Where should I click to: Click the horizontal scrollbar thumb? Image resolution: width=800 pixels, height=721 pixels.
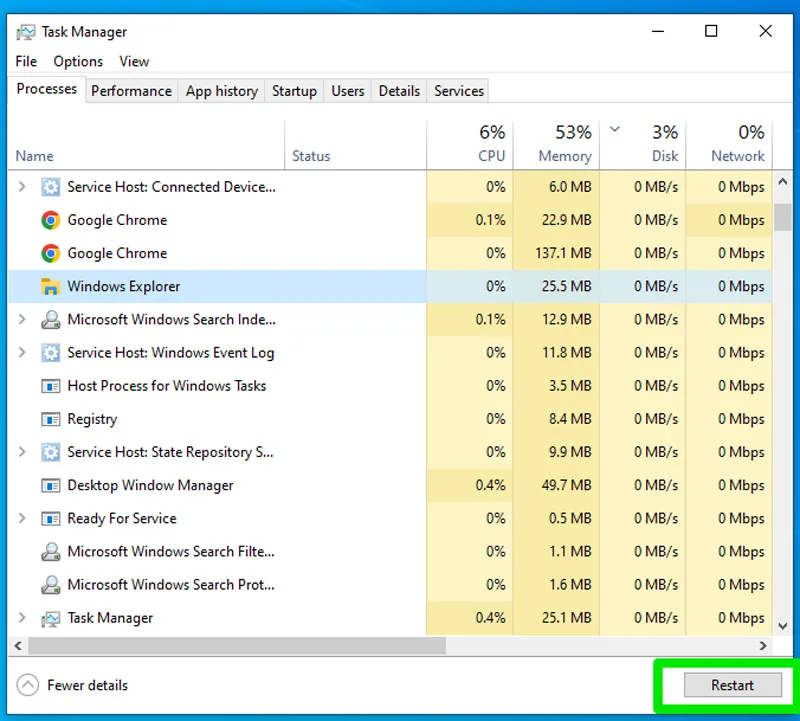pos(237,645)
